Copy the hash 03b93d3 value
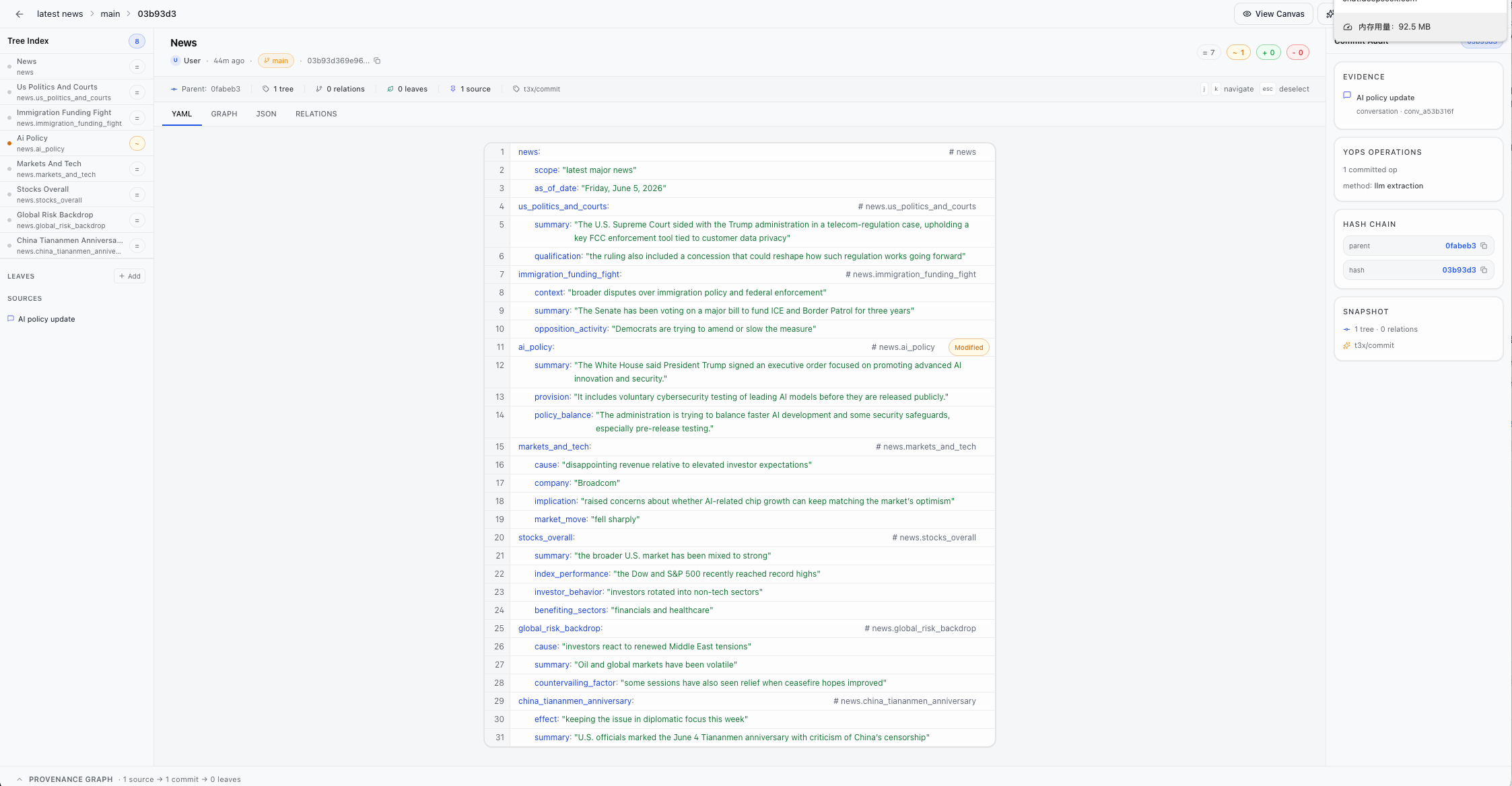The height and width of the screenshot is (786, 1512). 1484,270
